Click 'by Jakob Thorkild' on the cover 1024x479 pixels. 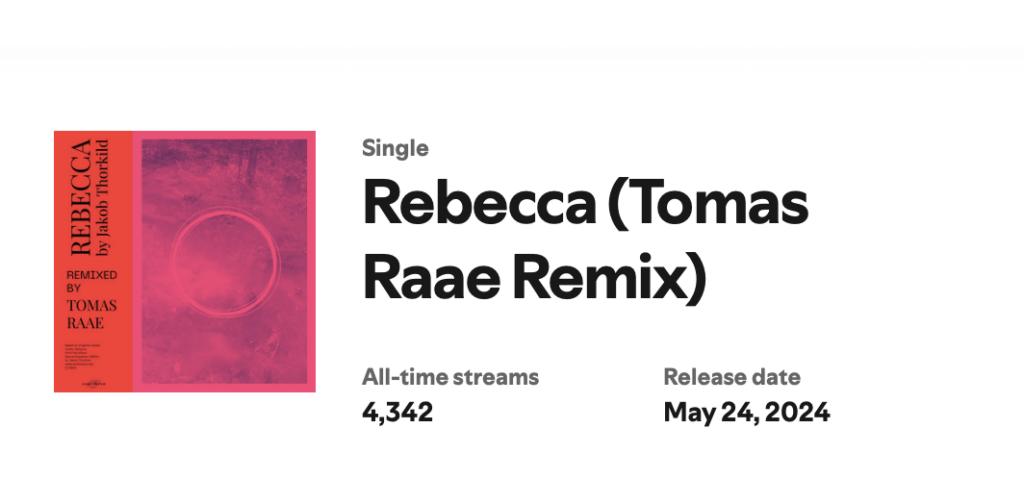(x=101, y=197)
